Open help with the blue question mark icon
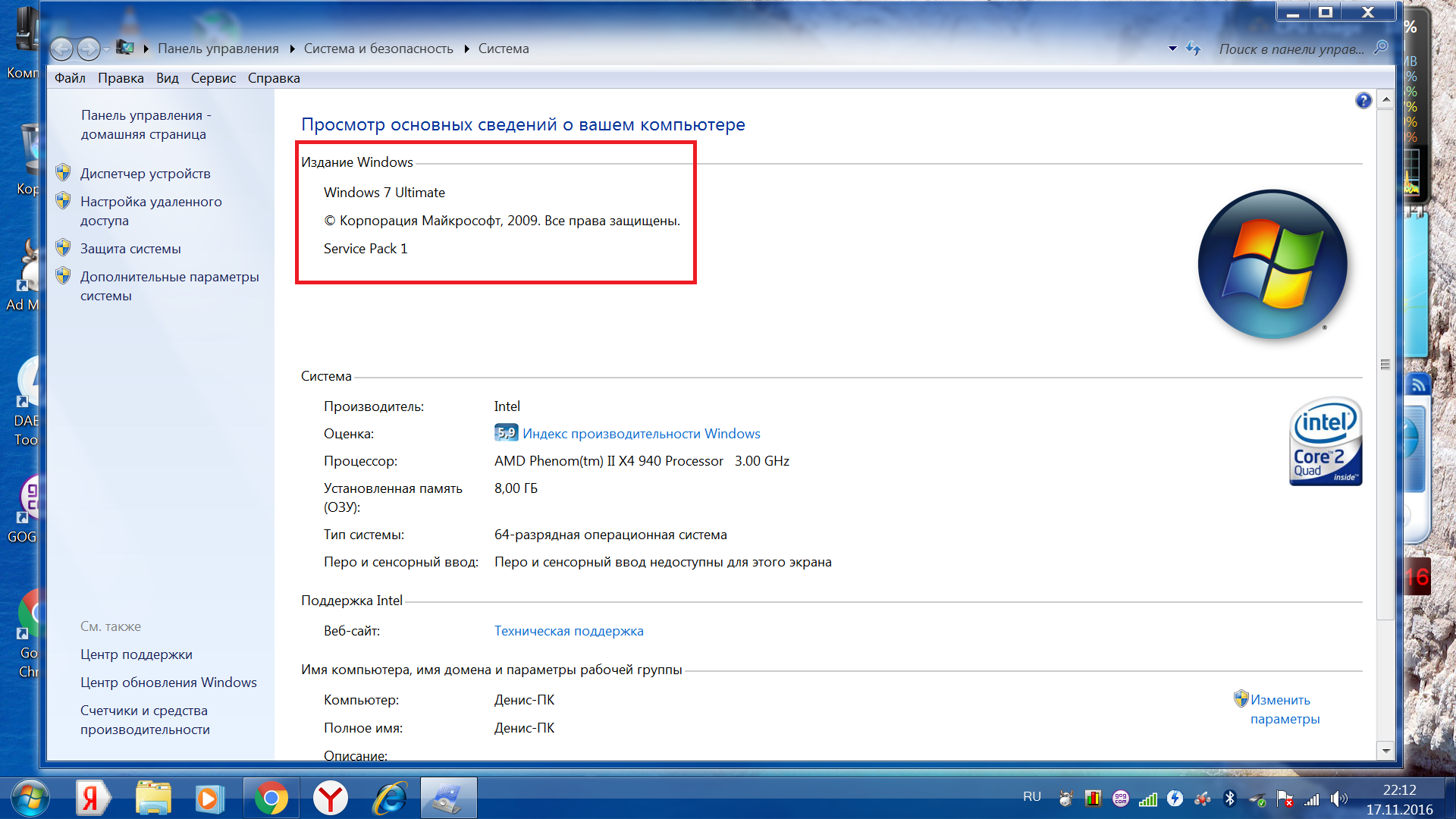1456x819 pixels. (1363, 100)
